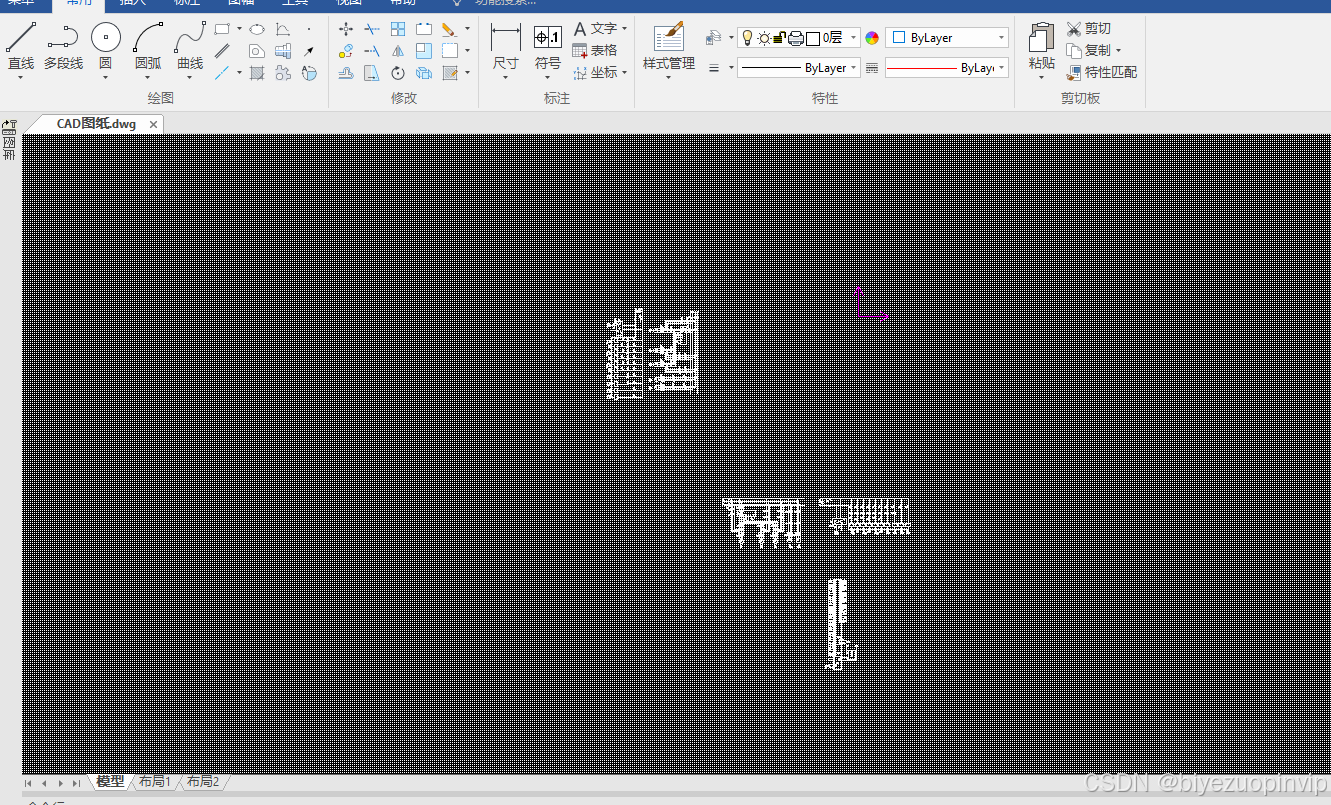Switch to the 布局1 layout tab
Screen dimensions: 1331x805
click(x=155, y=782)
